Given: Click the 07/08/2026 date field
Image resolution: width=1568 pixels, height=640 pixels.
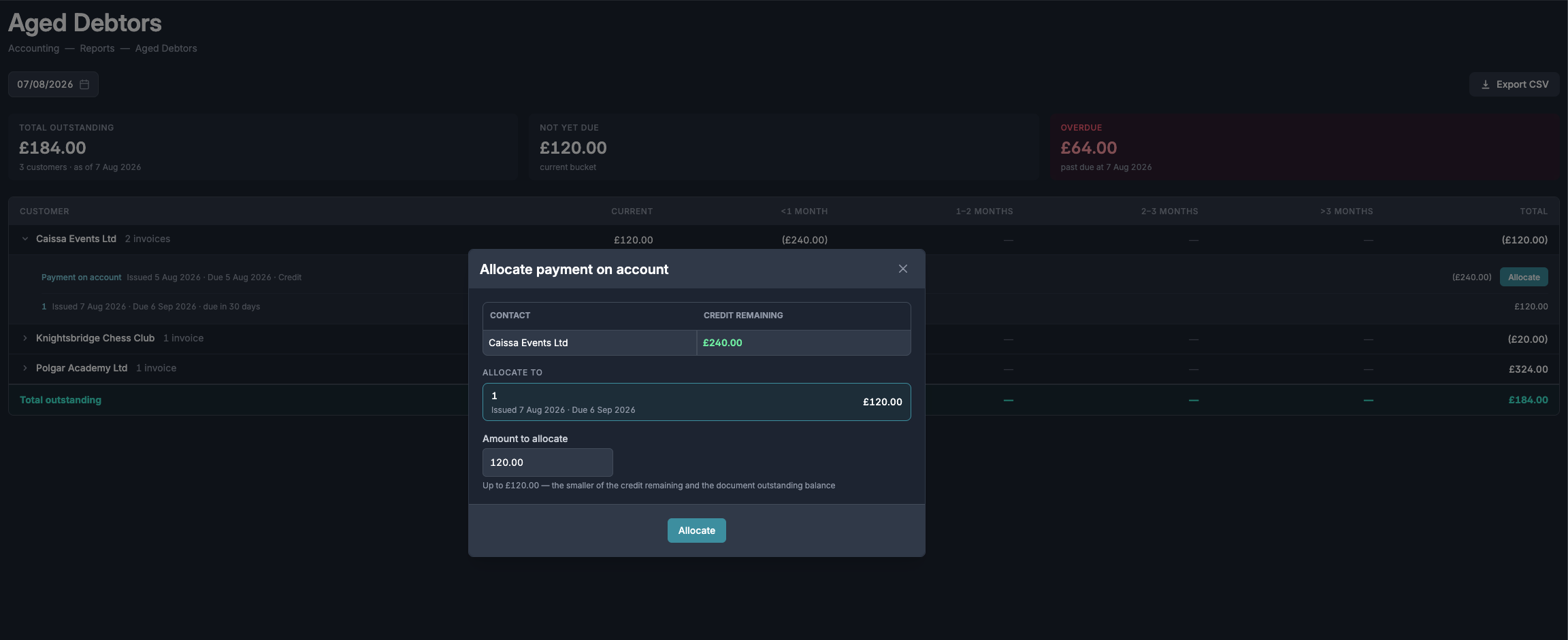Looking at the screenshot, I should click(x=53, y=84).
